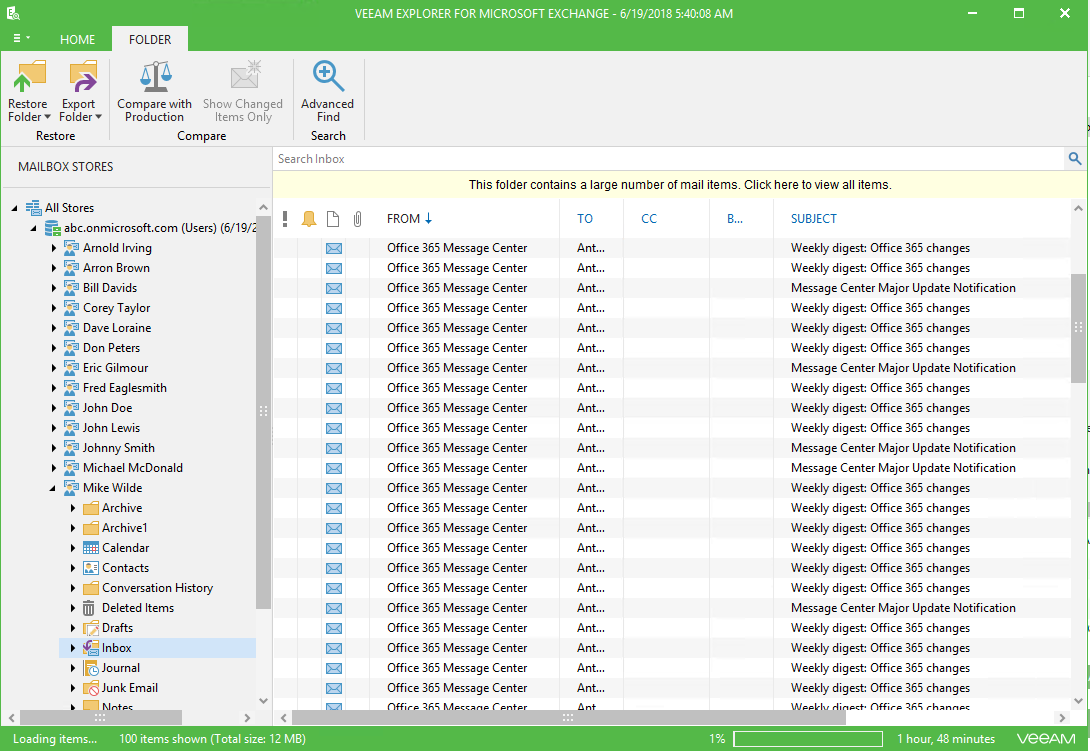Select the FOLDER ribbon tab
Image resolution: width=1090 pixels, height=751 pixels.
(149, 40)
